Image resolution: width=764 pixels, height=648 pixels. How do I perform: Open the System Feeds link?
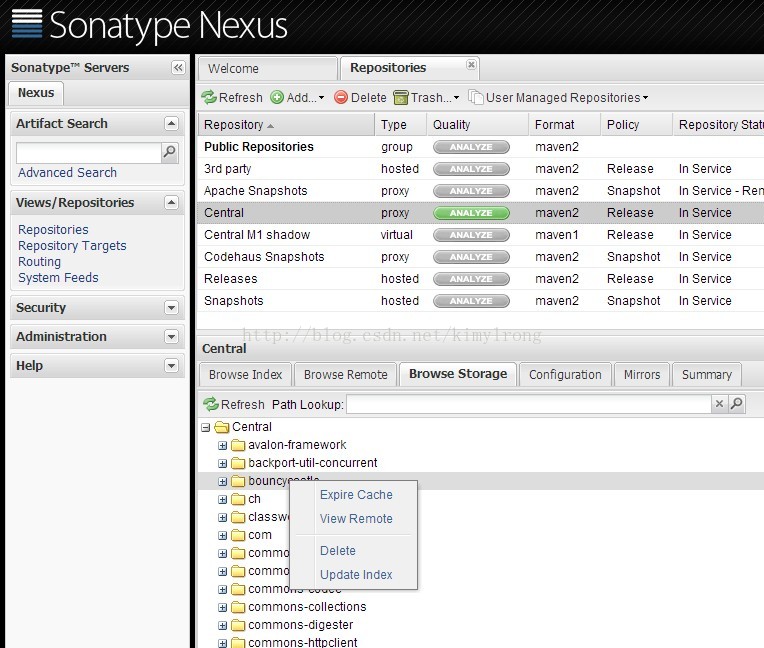click(58, 278)
